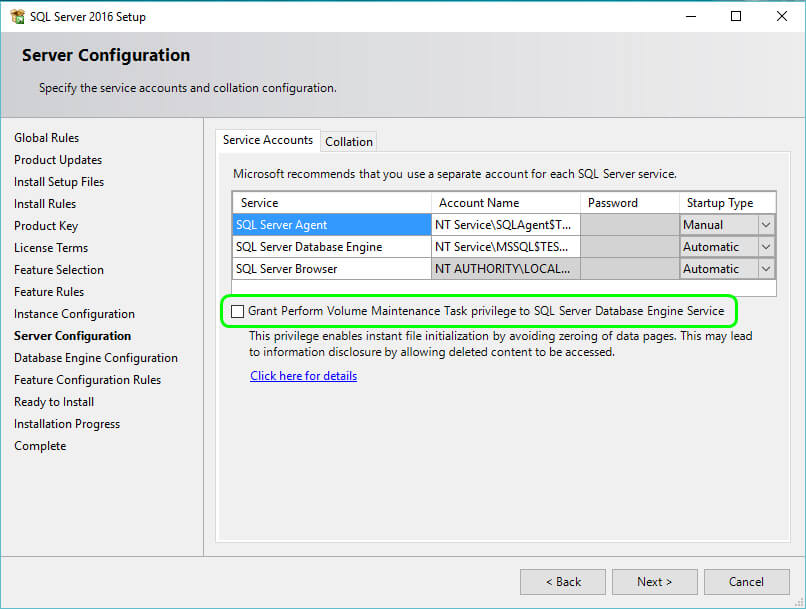Go to the Next setup step
The width and height of the screenshot is (806, 609).
[654, 582]
